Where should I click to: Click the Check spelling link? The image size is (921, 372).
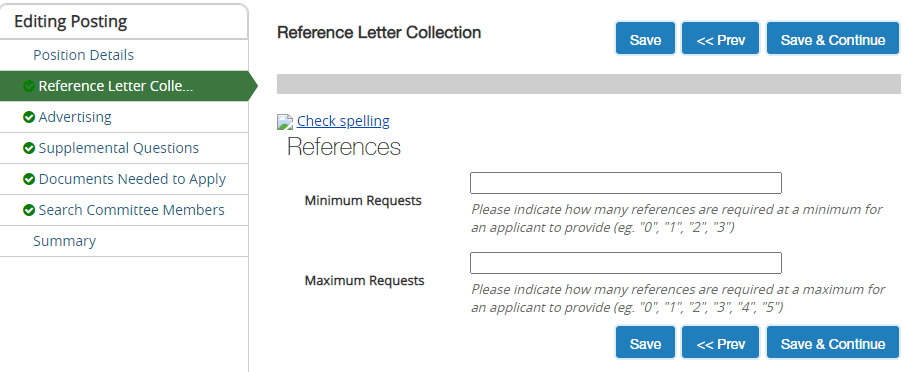point(343,121)
